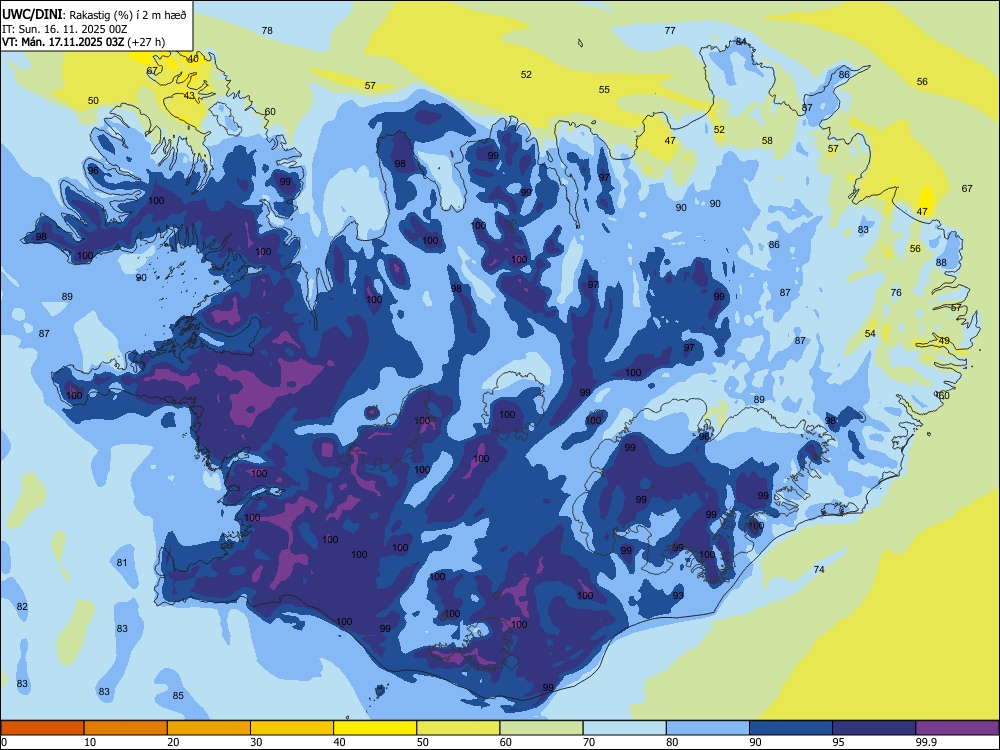Click the '82' humidity value on map
The height and width of the screenshot is (750, 1000).
point(22,607)
